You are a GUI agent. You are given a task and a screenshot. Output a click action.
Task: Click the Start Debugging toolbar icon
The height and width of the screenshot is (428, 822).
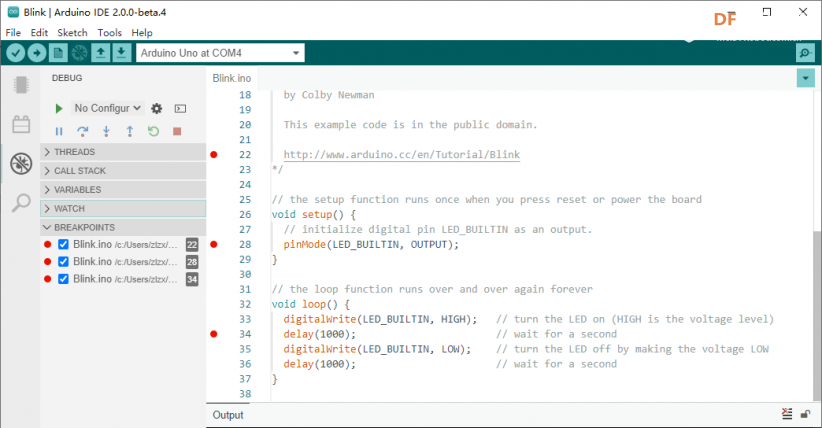coord(80,53)
